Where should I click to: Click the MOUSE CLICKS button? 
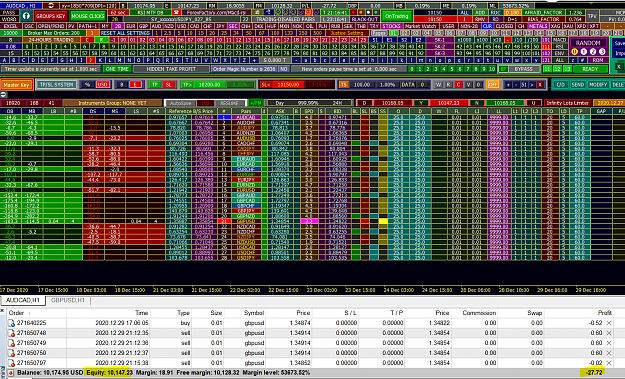point(88,16)
